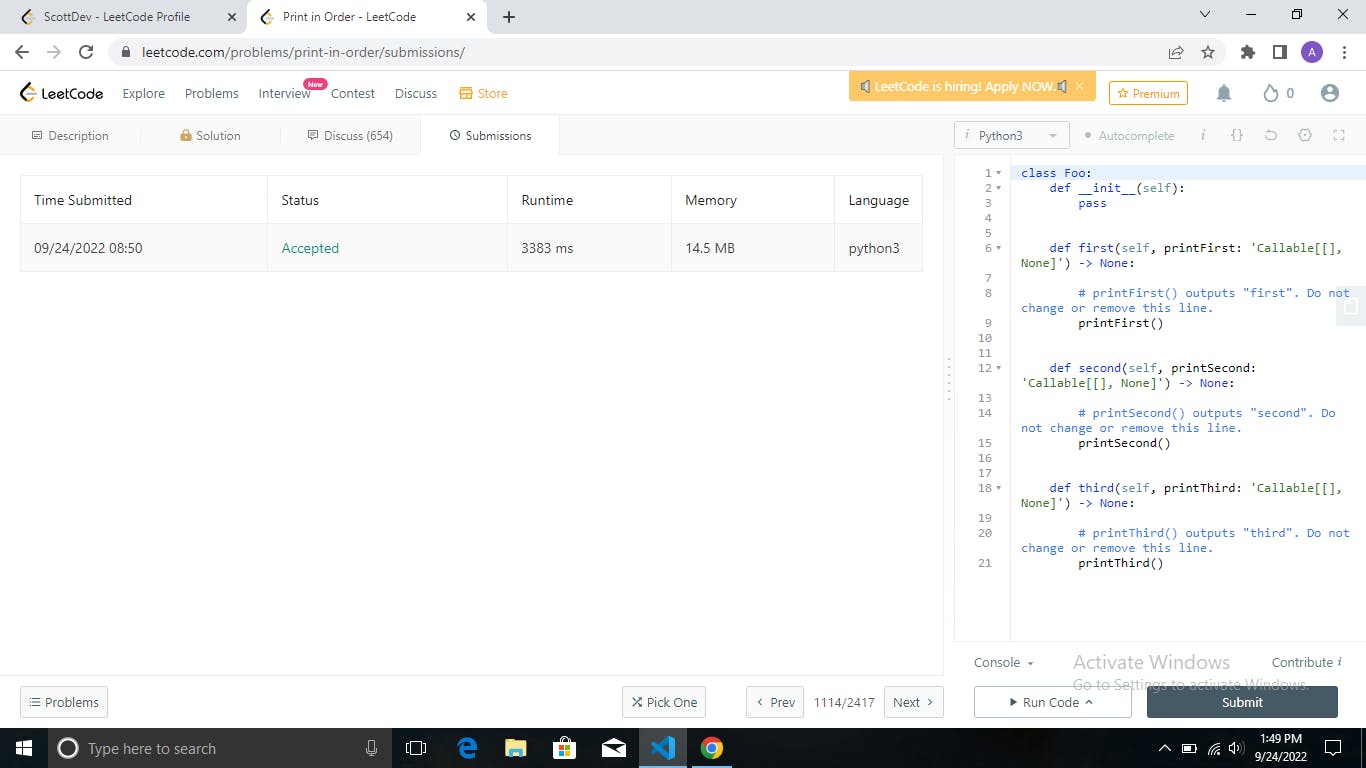The height and width of the screenshot is (768, 1366).
Task: Collapse __init__ fold arrow at line 2
Action: (998, 188)
